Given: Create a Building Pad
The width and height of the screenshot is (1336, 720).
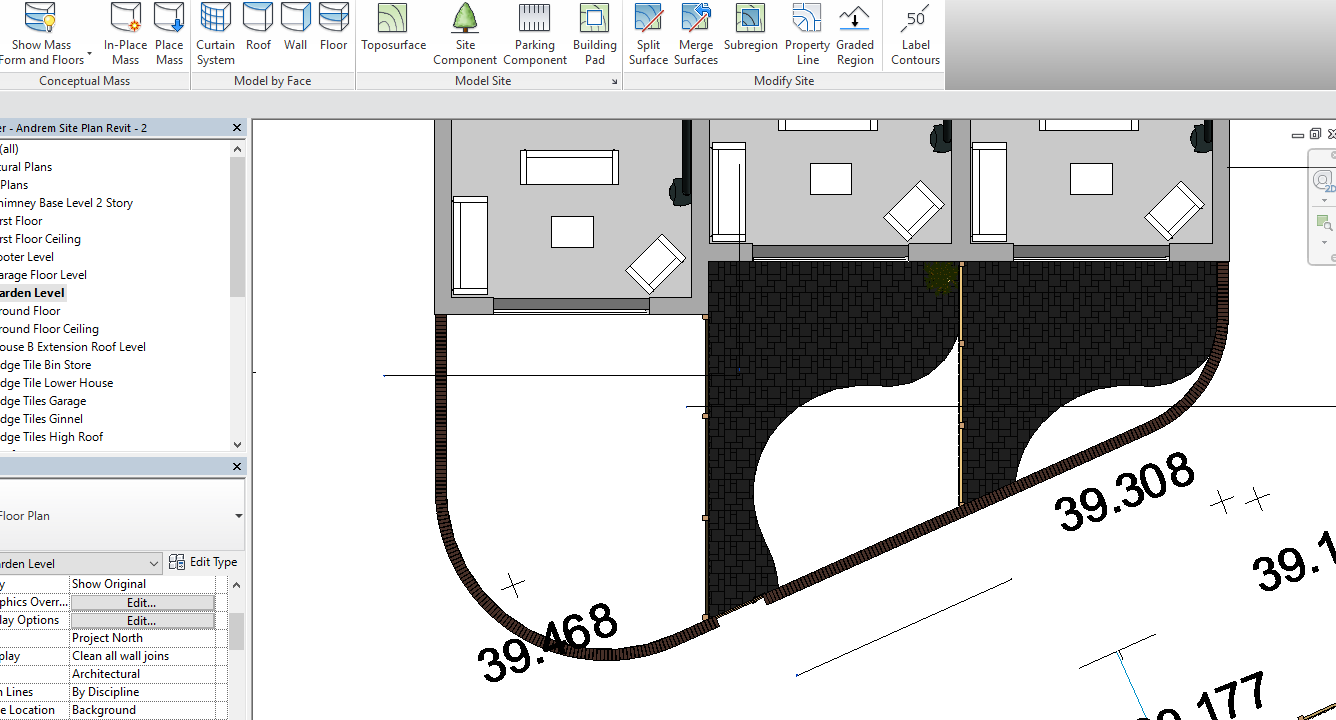Looking at the screenshot, I should (594, 35).
